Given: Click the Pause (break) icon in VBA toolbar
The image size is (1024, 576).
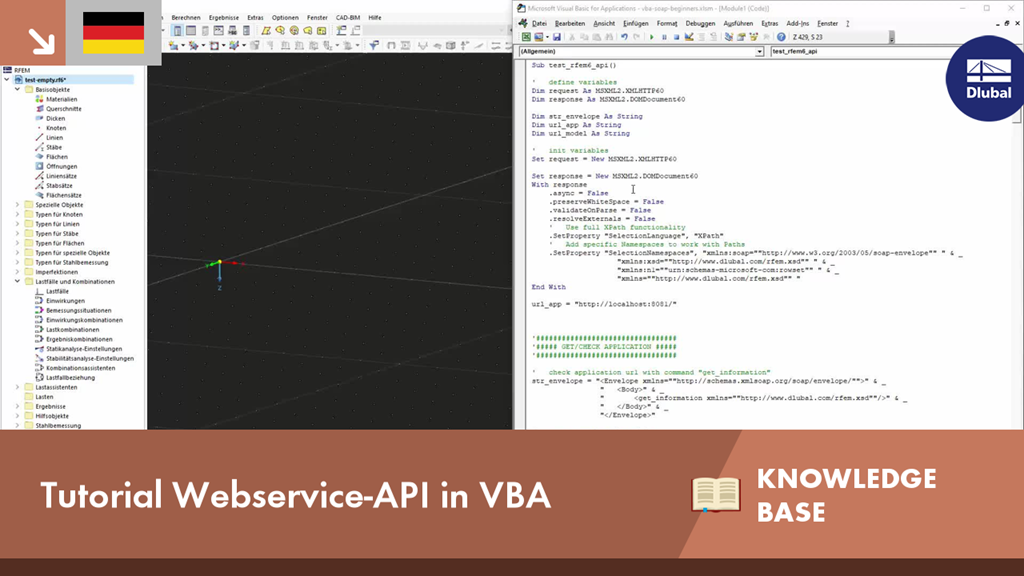Looking at the screenshot, I should pos(664,37).
